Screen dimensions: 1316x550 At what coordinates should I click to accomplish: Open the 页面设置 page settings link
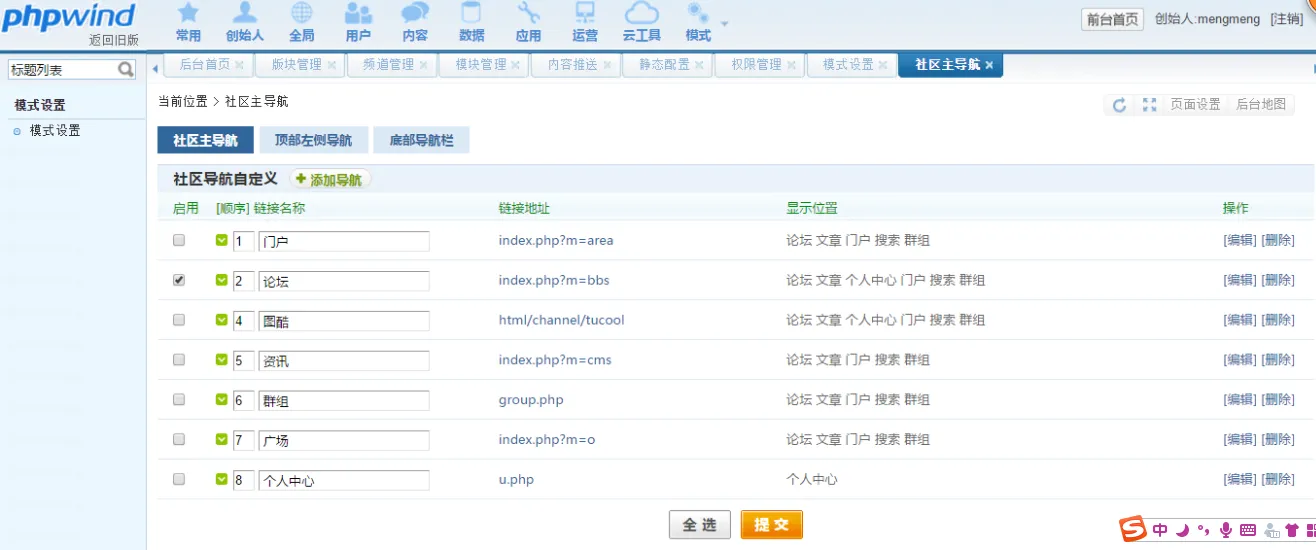pos(1196,104)
